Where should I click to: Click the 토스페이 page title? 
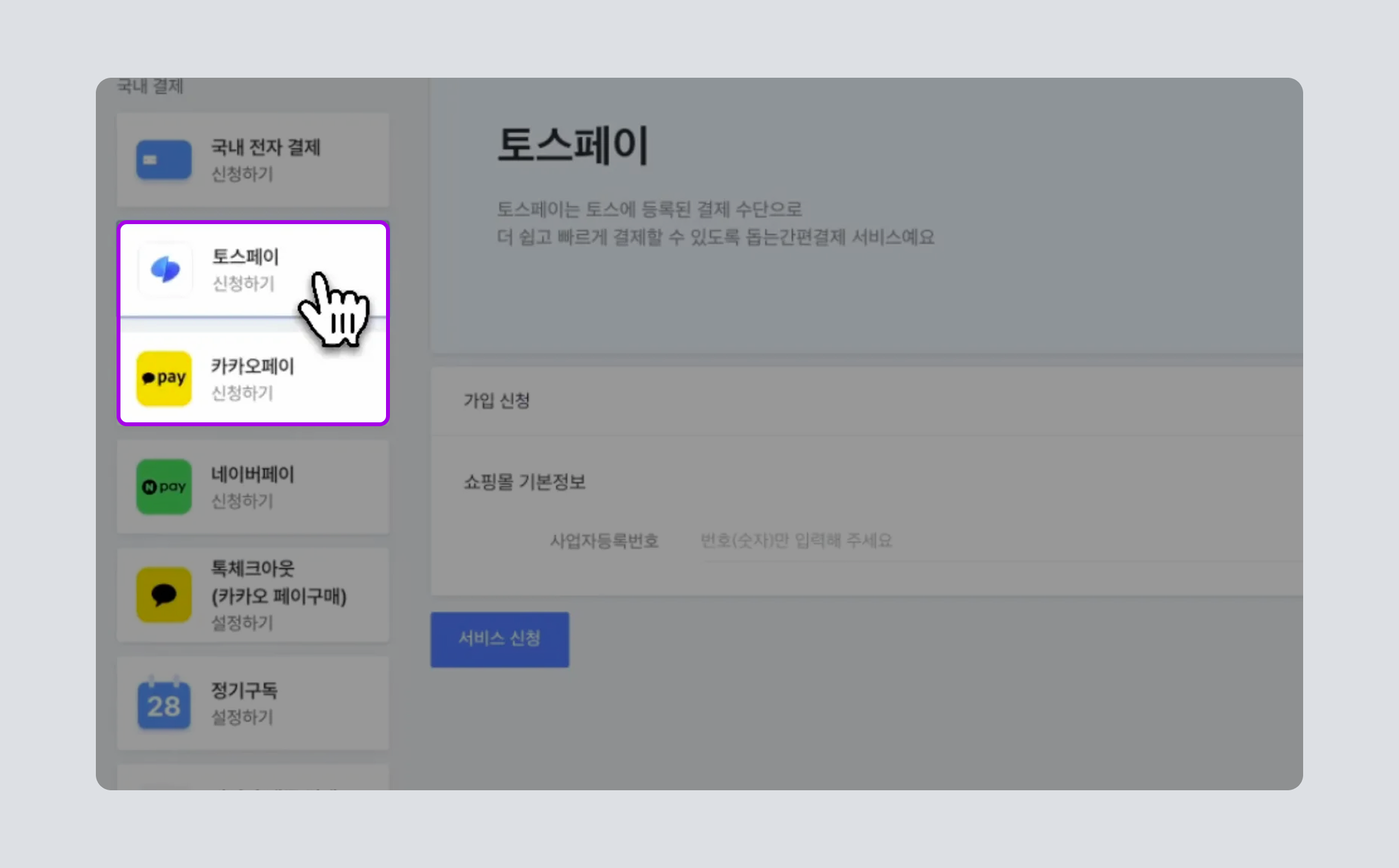point(573,146)
